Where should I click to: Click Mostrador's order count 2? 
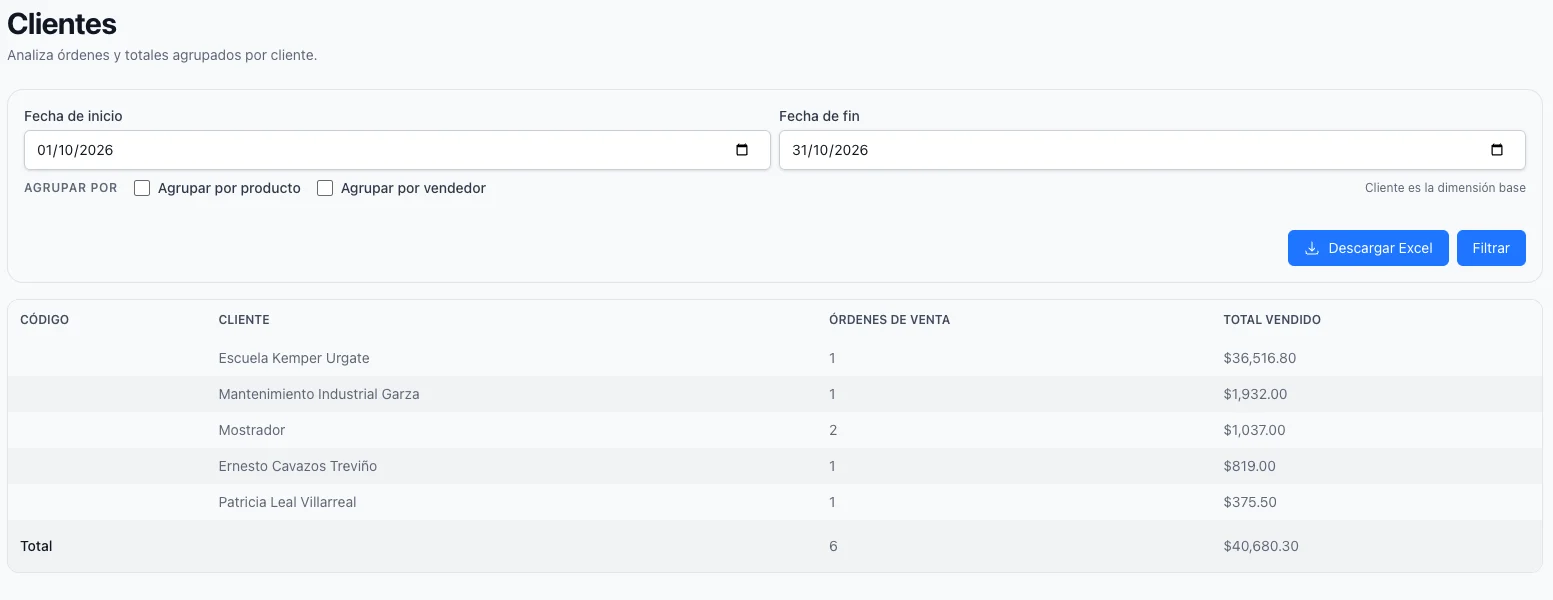pos(833,430)
